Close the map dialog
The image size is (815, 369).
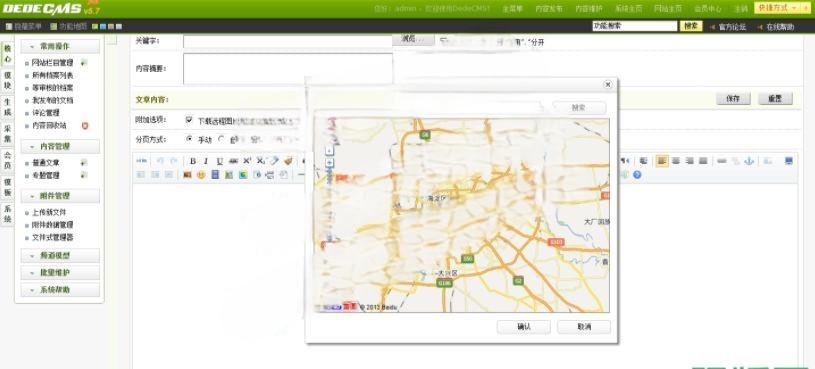[x=608, y=84]
